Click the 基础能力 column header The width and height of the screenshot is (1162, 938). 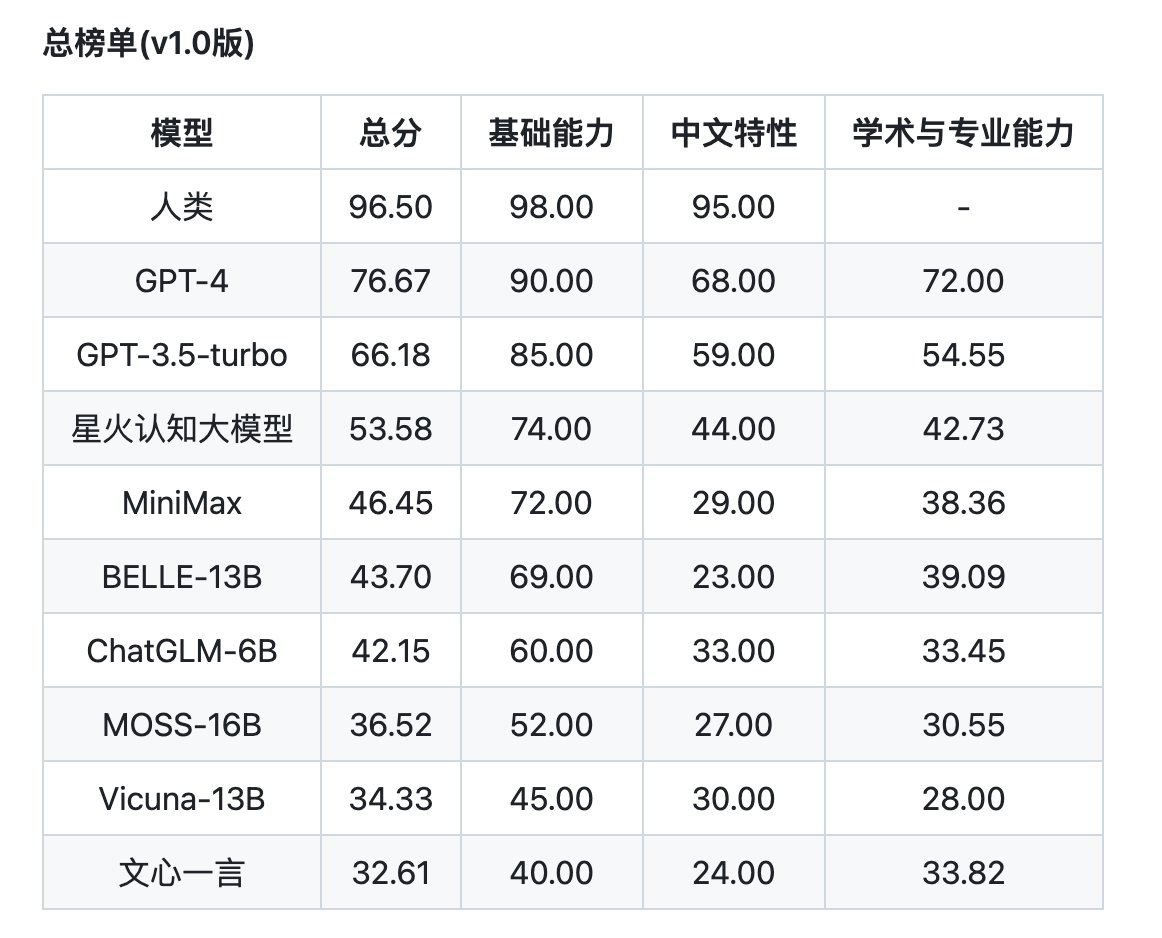(x=551, y=133)
